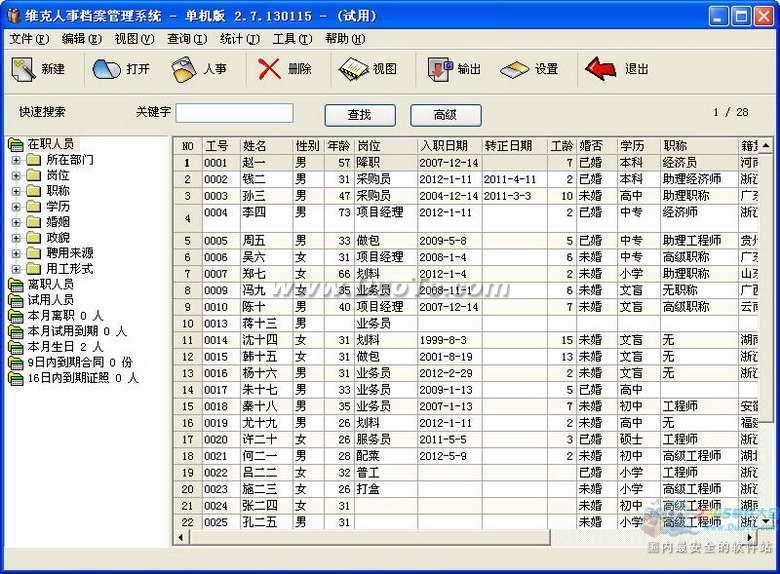Click the 本月试用到期 folder icon

point(16,332)
